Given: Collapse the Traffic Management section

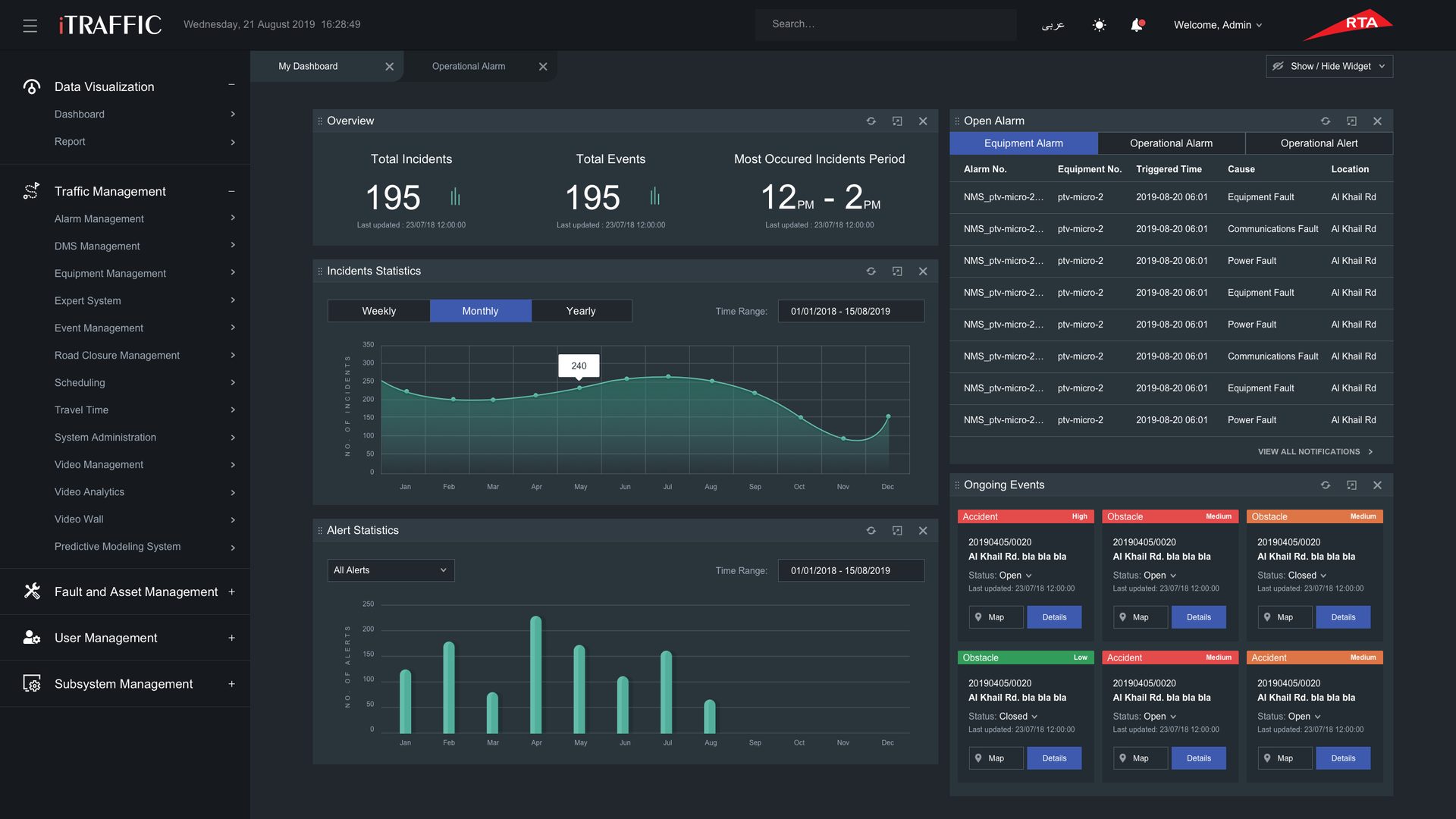Looking at the screenshot, I should pos(231,191).
